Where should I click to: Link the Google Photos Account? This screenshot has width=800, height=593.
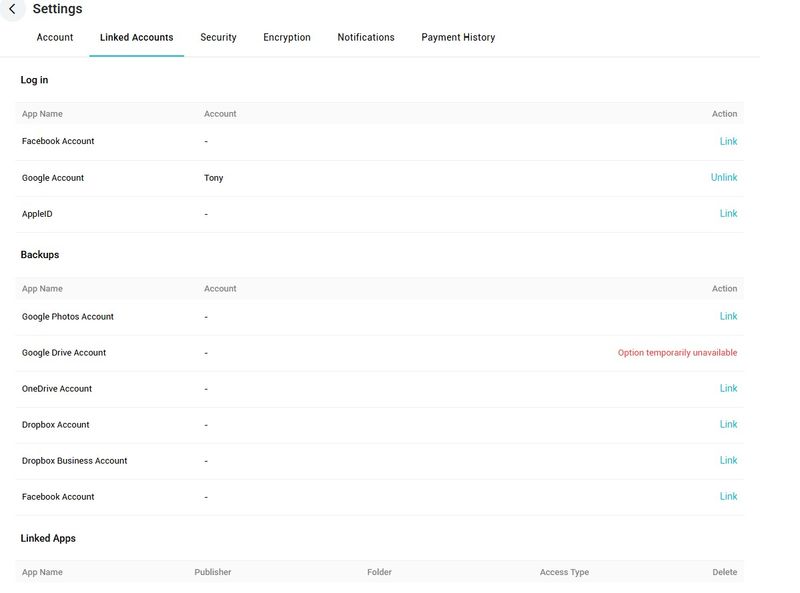coord(728,317)
